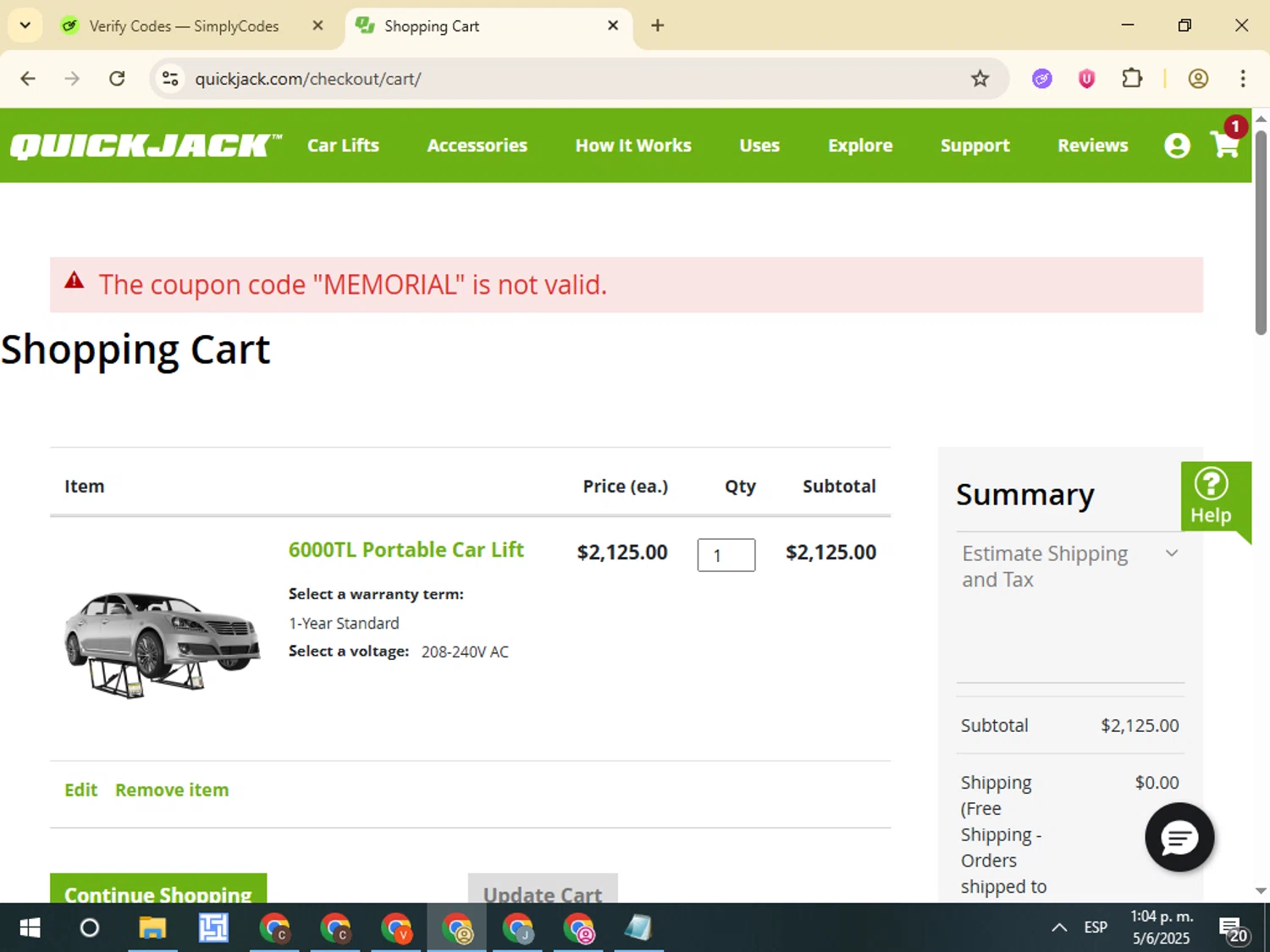1270x952 pixels.
Task: Go back to the previous page
Action: coord(28,79)
